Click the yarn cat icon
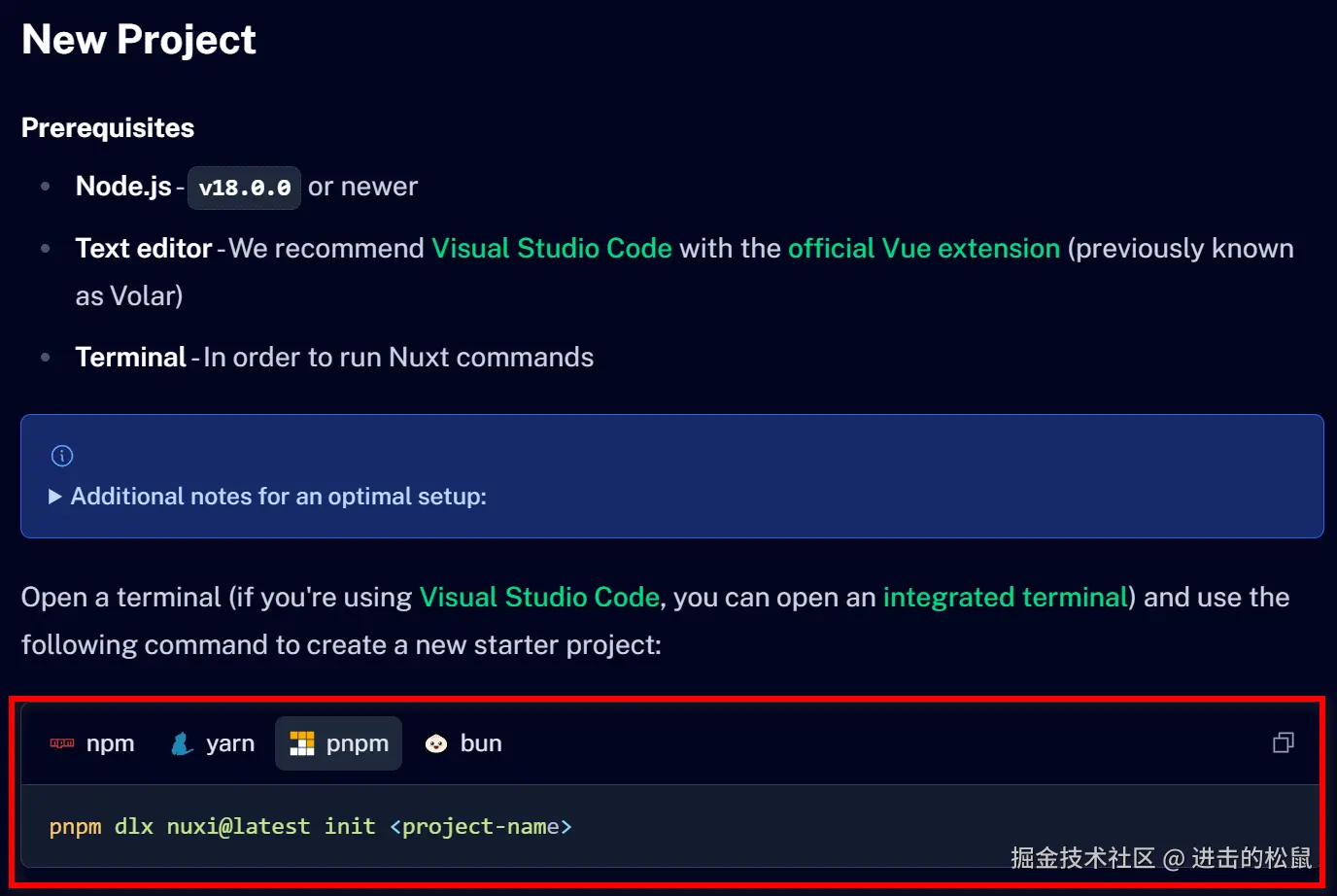Viewport: 1337px width, 896px height. 181,742
